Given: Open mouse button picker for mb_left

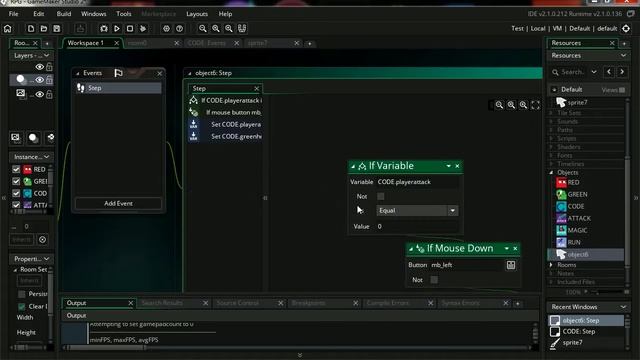Looking at the screenshot, I should coord(511,265).
